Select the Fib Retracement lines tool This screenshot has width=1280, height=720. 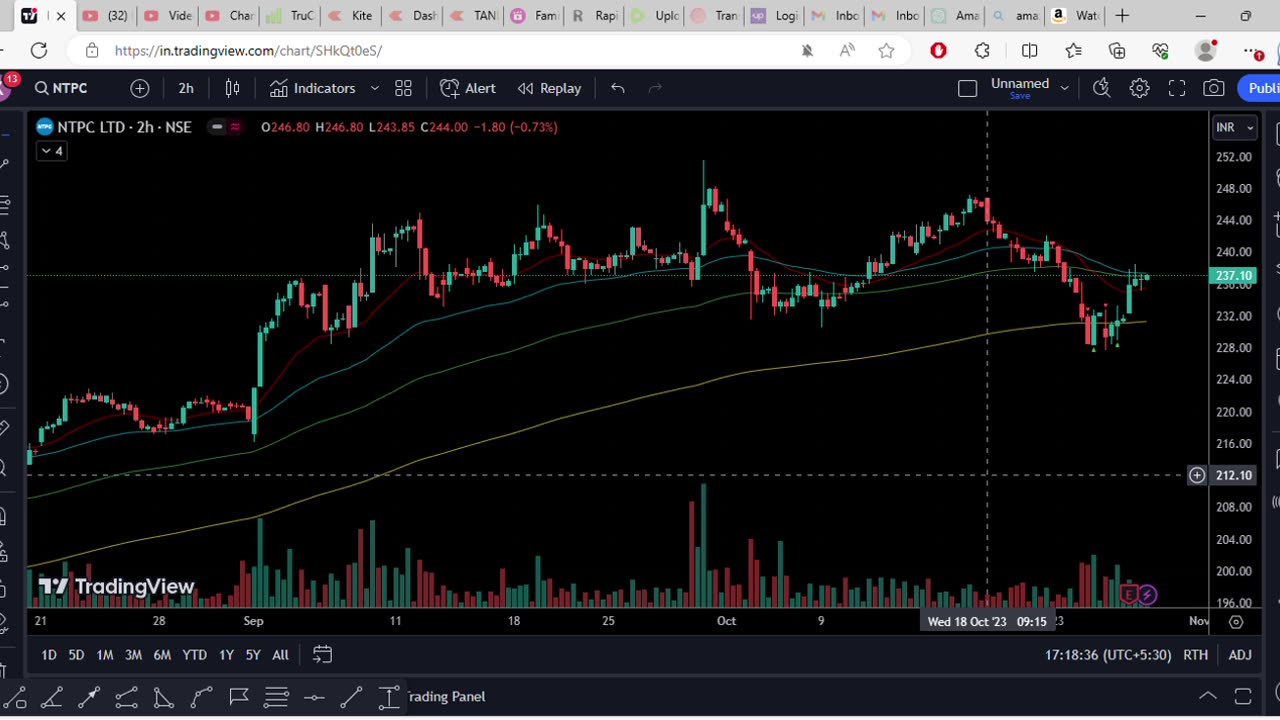276,697
